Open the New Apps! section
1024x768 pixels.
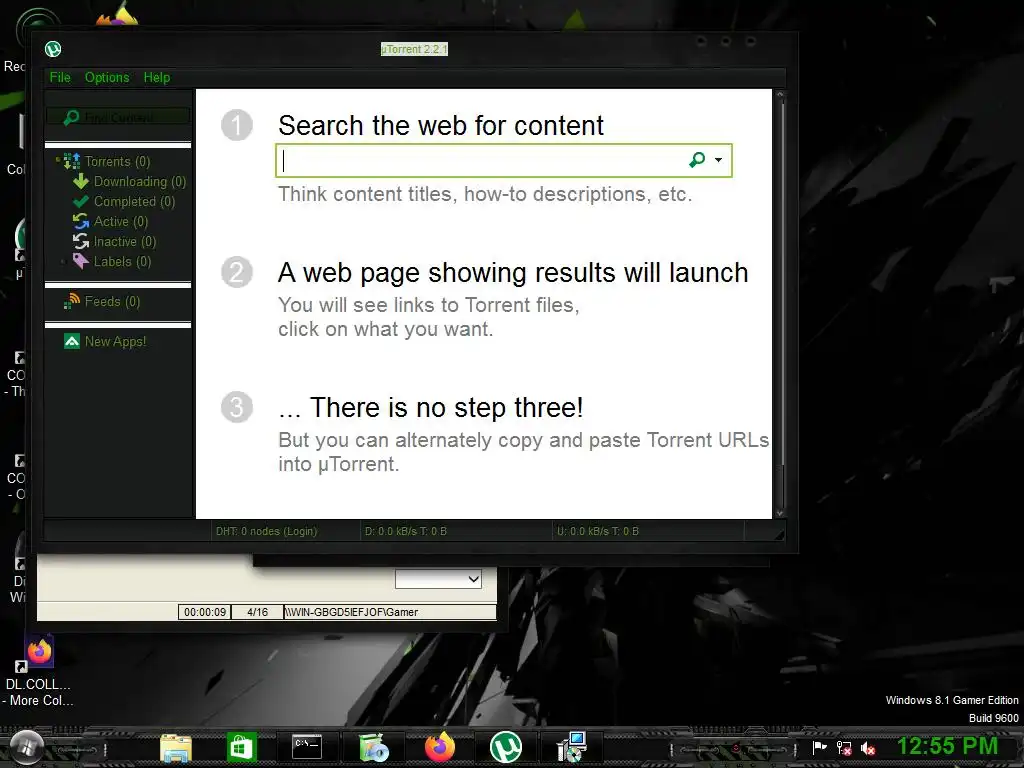(x=116, y=342)
